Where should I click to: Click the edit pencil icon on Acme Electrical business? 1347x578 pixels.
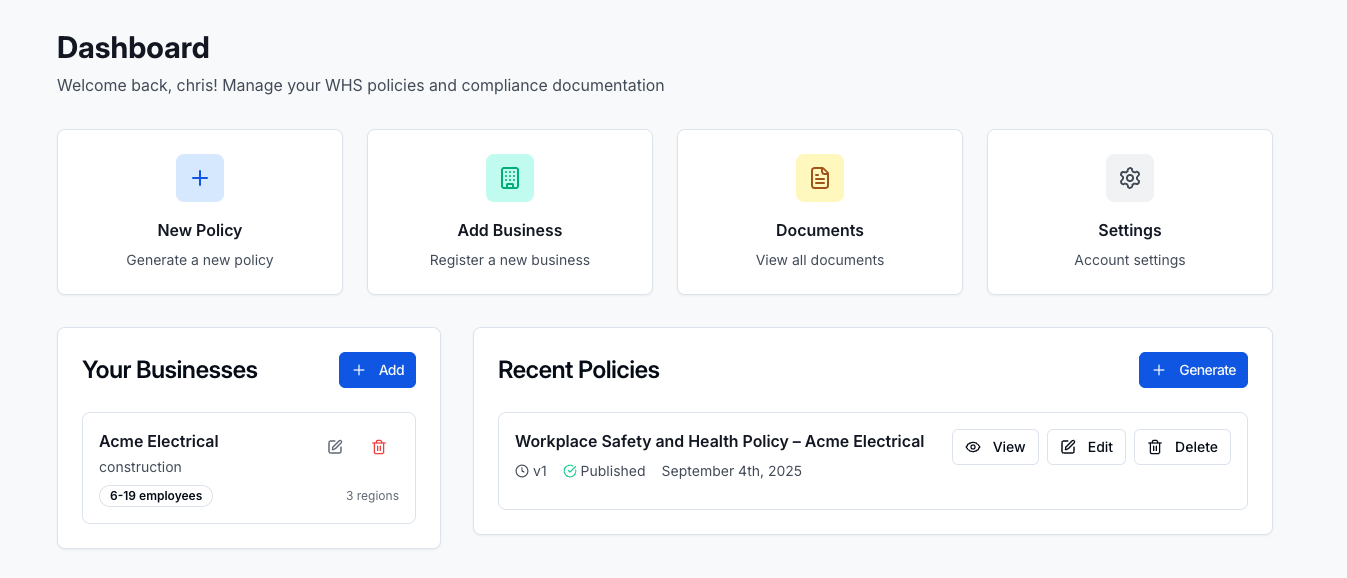(335, 447)
